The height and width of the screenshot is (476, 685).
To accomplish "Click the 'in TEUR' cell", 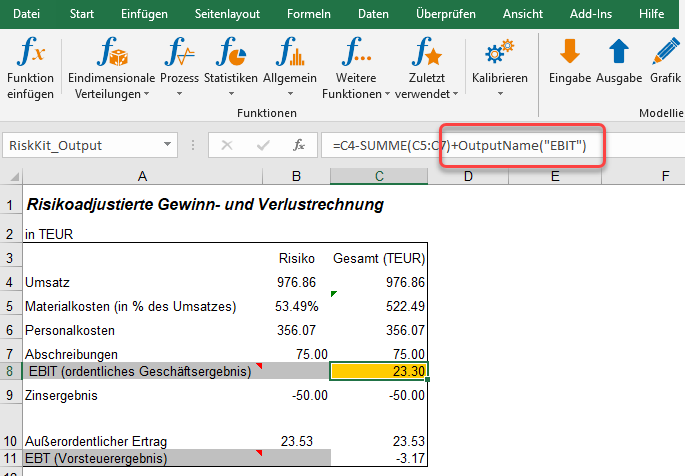I will pyautogui.click(x=49, y=235).
